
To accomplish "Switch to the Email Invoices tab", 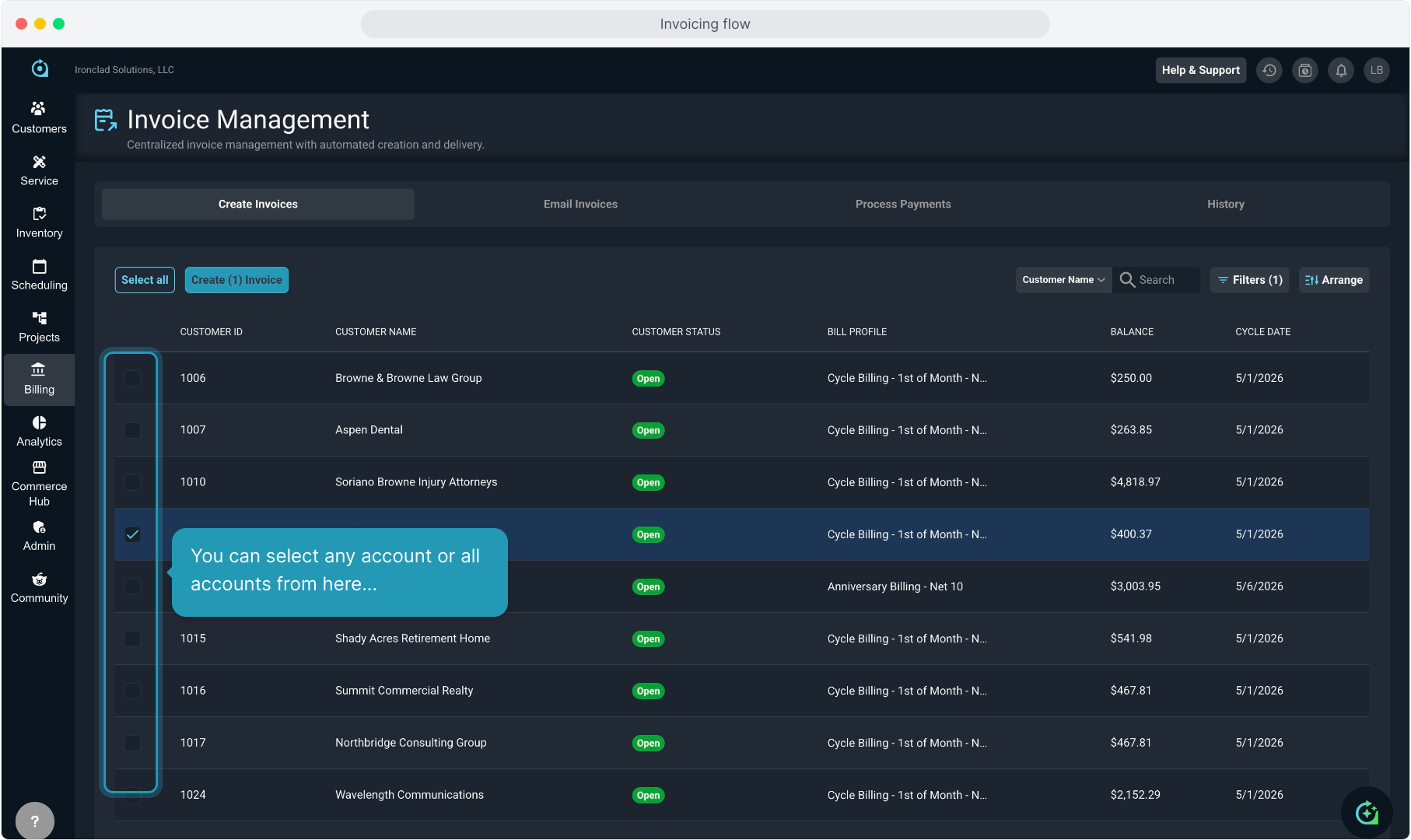I will click(580, 204).
